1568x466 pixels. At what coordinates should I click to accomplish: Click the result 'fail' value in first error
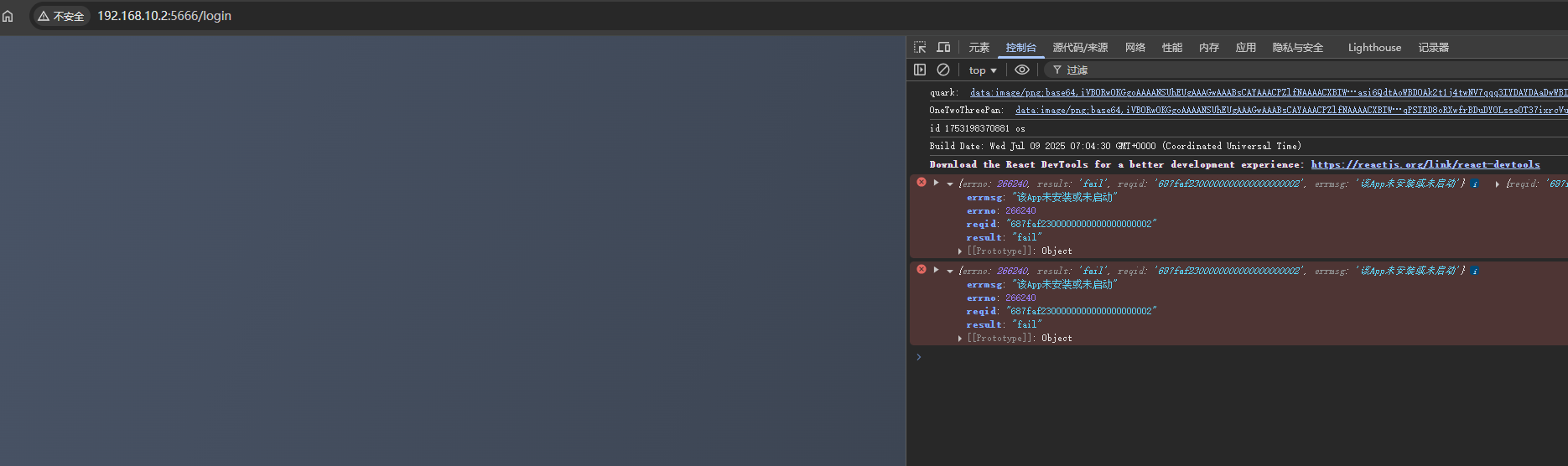click(x=1027, y=237)
